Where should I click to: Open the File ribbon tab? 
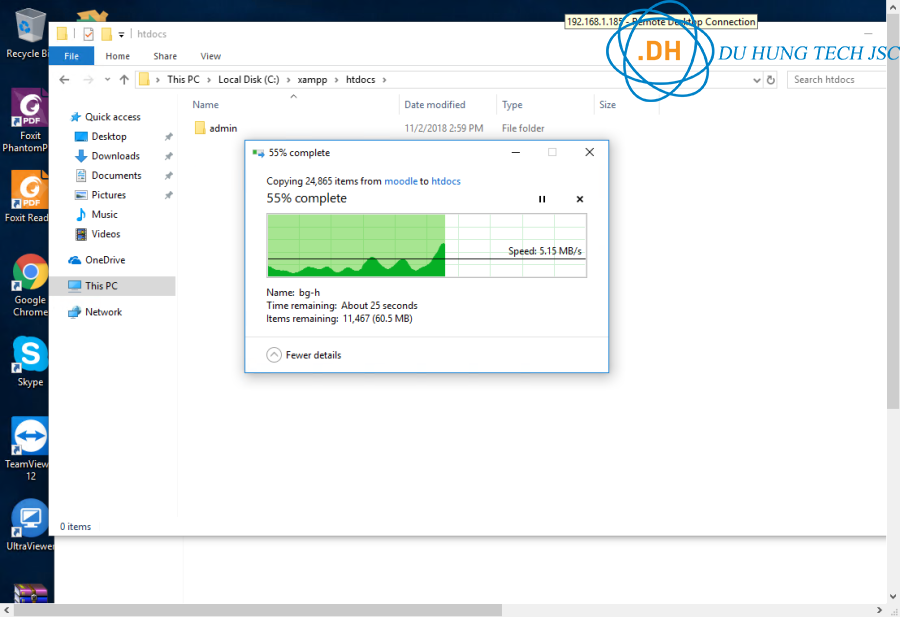coord(71,56)
